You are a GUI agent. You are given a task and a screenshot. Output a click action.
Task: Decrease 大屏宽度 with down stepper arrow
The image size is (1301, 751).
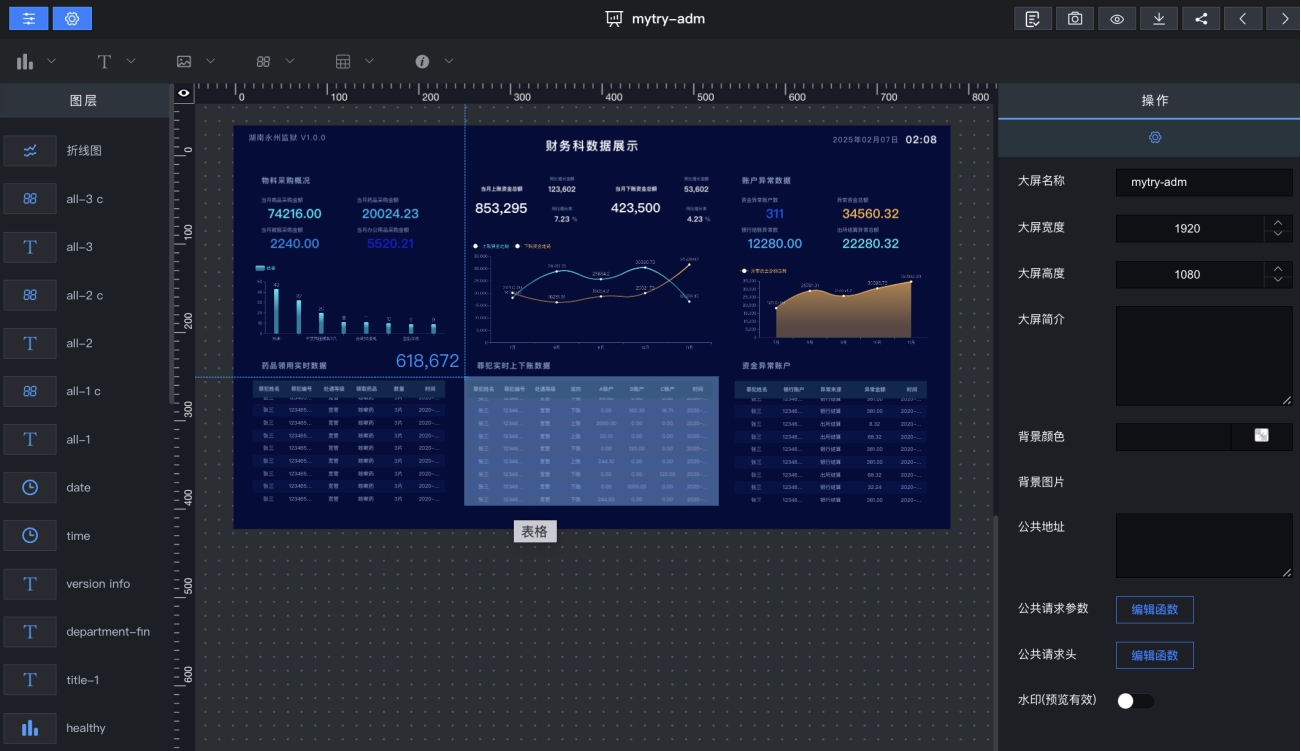coord(1278,235)
